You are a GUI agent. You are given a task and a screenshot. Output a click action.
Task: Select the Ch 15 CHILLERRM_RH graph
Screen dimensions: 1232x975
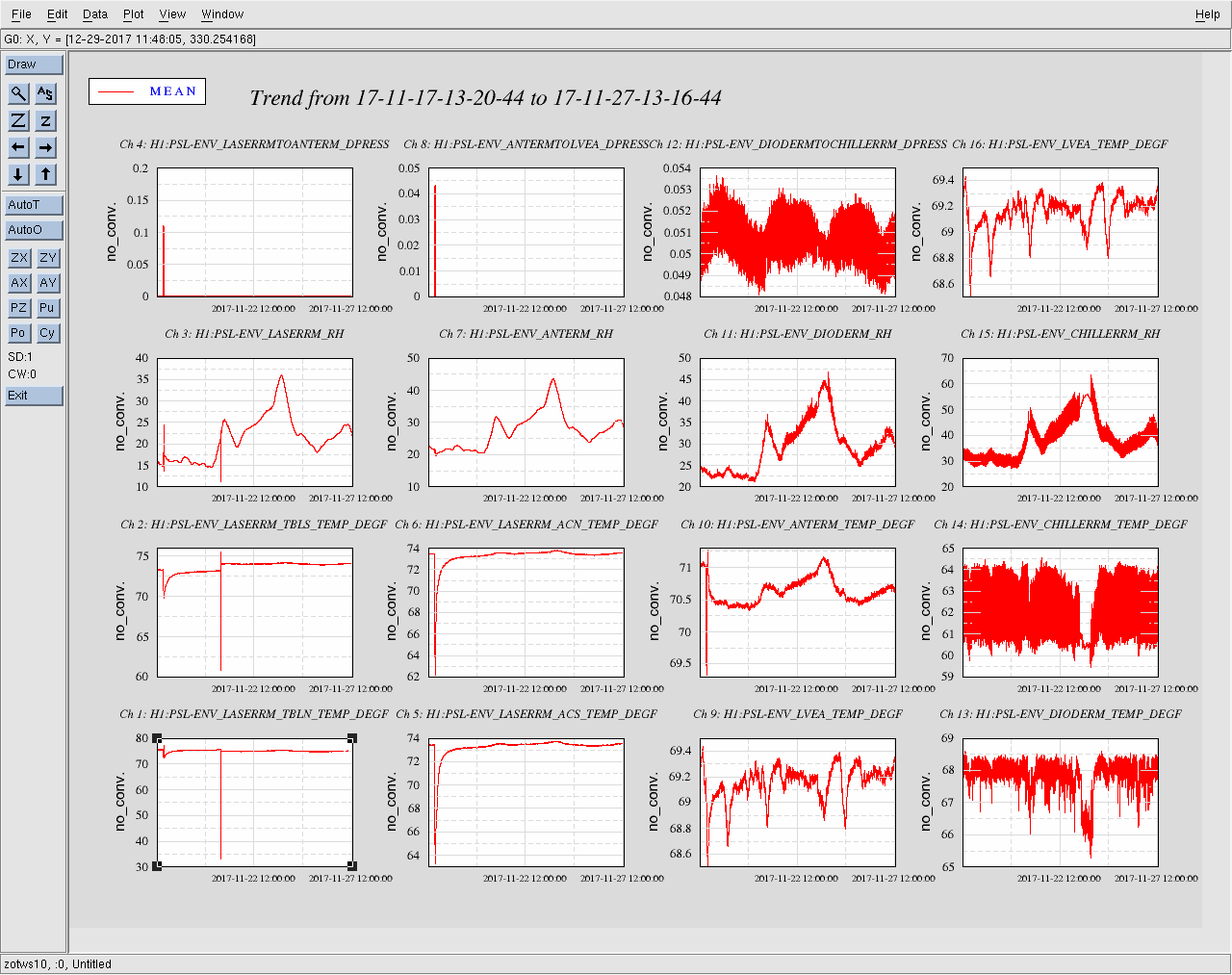click(x=1060, y=423)
